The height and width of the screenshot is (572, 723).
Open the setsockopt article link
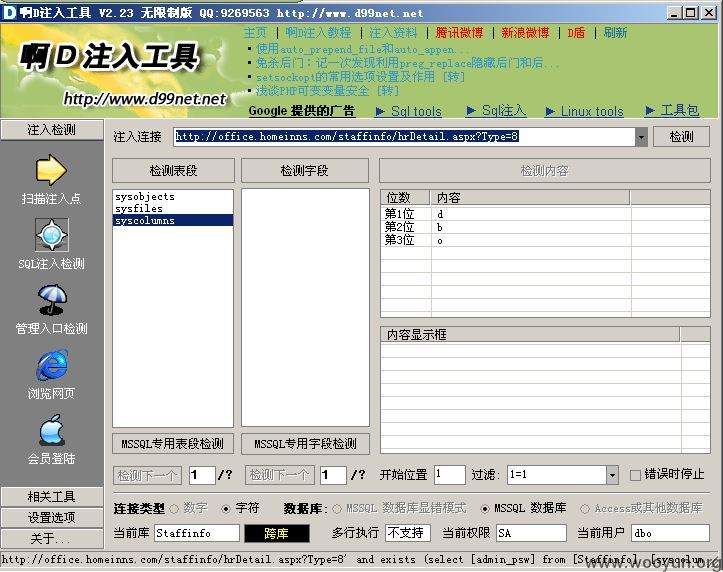click(360, 77)
